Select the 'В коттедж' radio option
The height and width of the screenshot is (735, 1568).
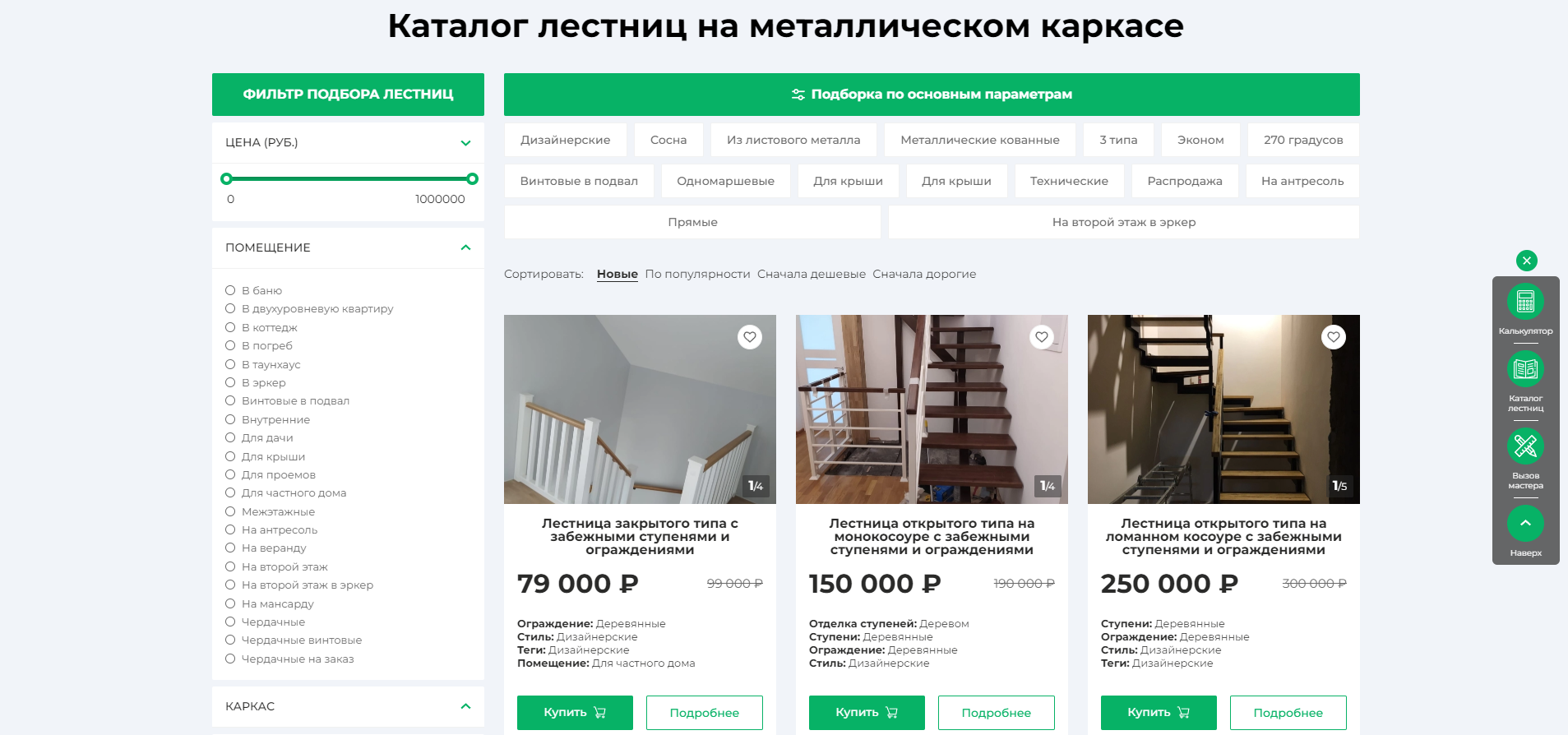[230, 327]
